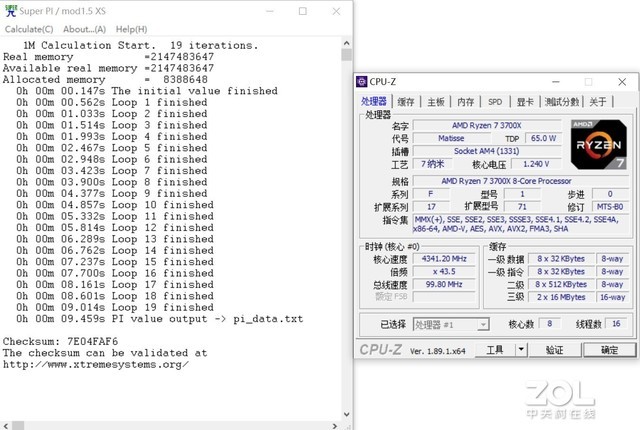640x430 pixels.
Task: Click the 工具 button in CPU-Z
Action: click(495, 350)
